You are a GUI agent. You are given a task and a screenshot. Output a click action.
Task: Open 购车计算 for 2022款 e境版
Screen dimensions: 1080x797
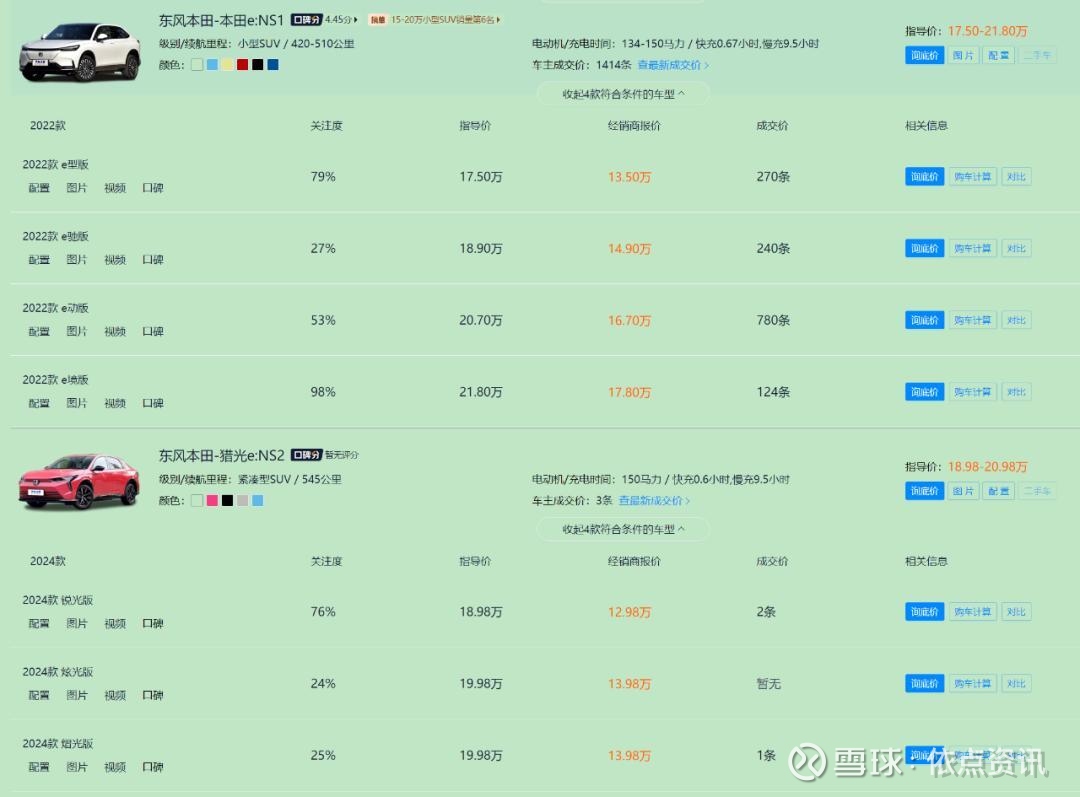point(973,391)
